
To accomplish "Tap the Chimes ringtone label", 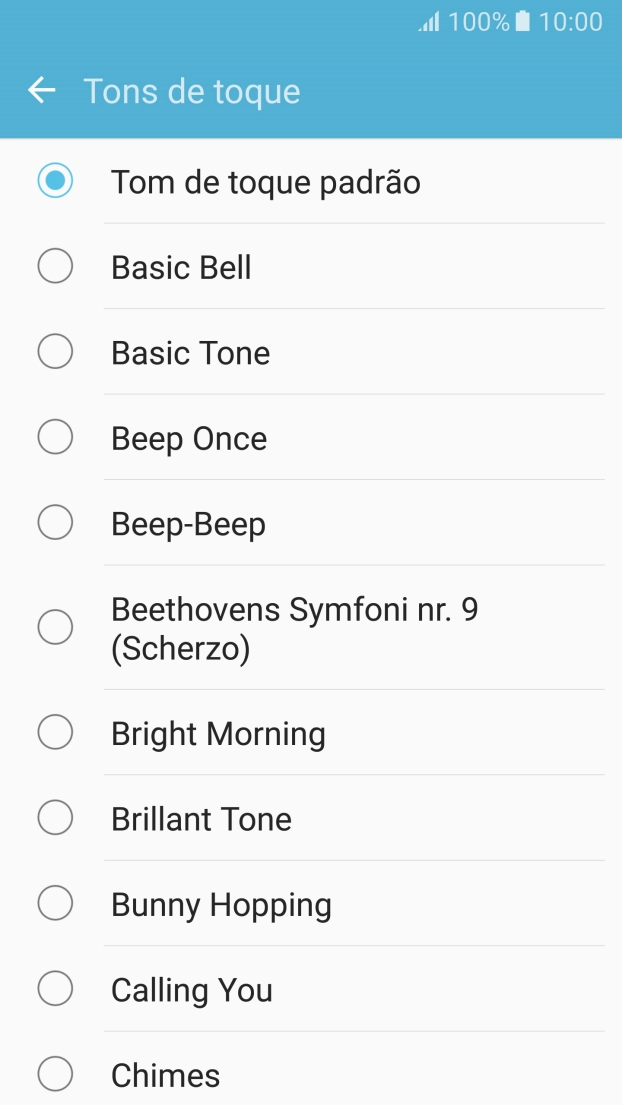I will tap(165, 1076).
